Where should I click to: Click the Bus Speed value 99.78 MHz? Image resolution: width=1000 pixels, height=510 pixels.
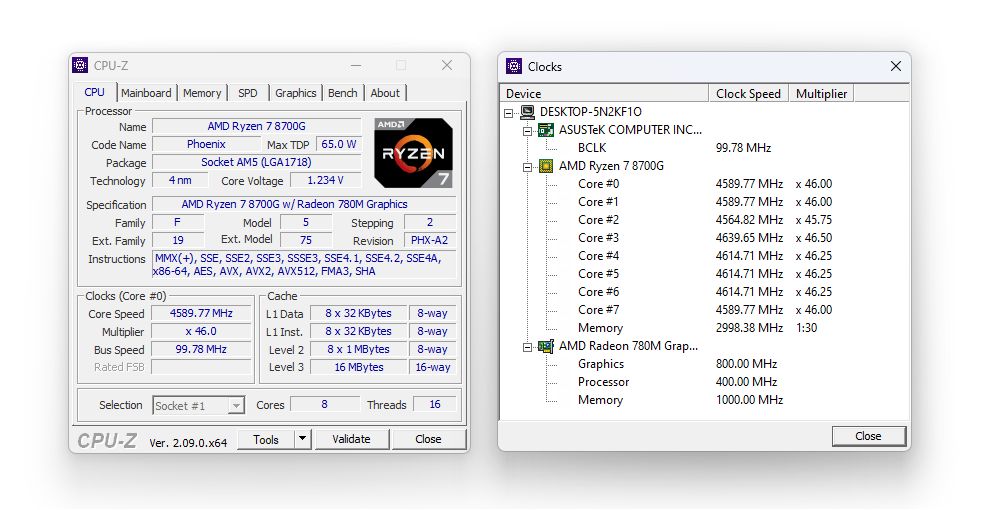tap(201, 349)
